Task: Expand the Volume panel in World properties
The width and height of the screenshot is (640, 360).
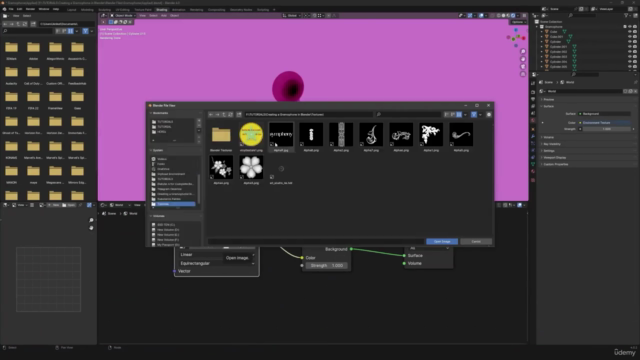Action: [x=548, y=137]
